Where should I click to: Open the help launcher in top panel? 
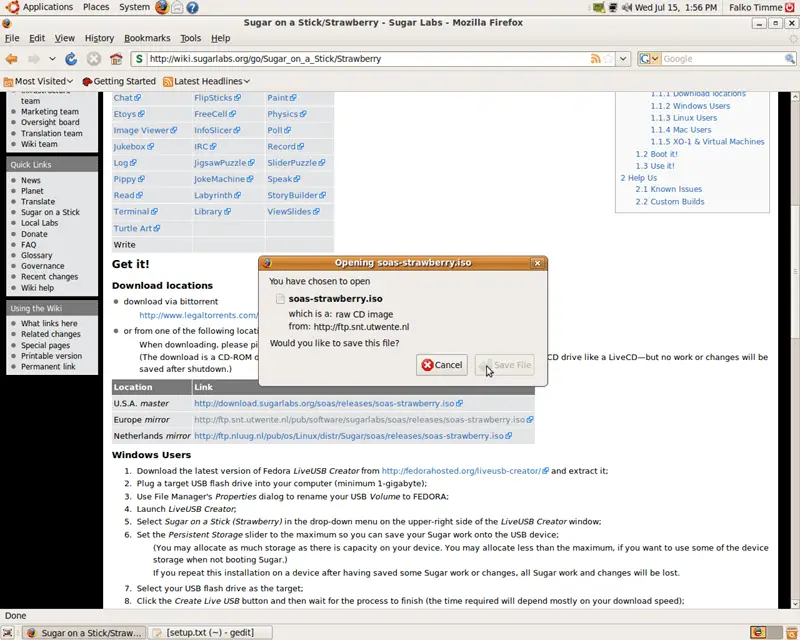click(x=192, y=7)
